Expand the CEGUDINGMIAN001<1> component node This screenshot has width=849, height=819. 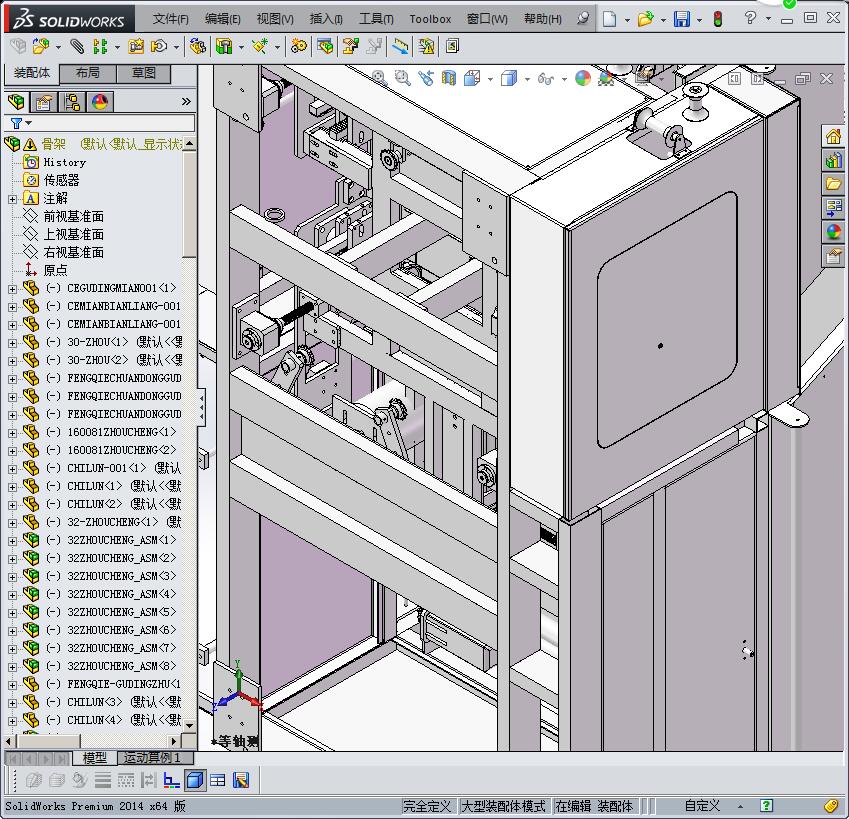(x=12, y=289)
